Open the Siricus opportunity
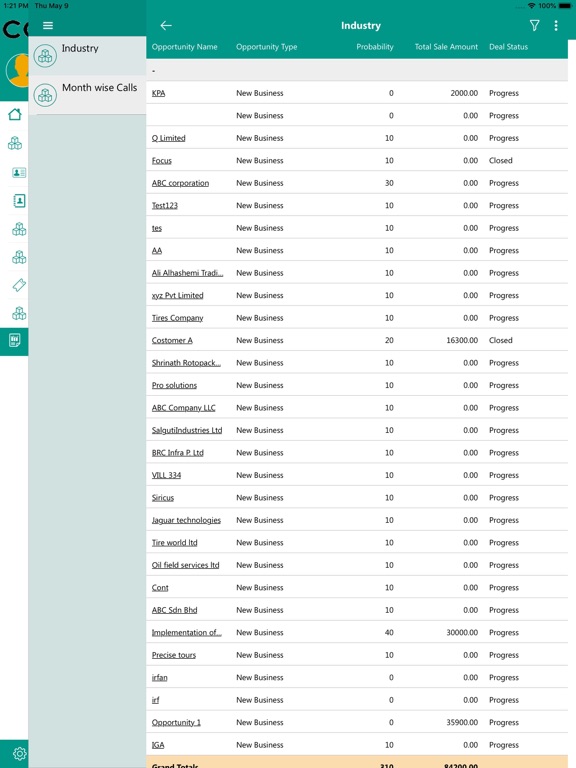 163,498
